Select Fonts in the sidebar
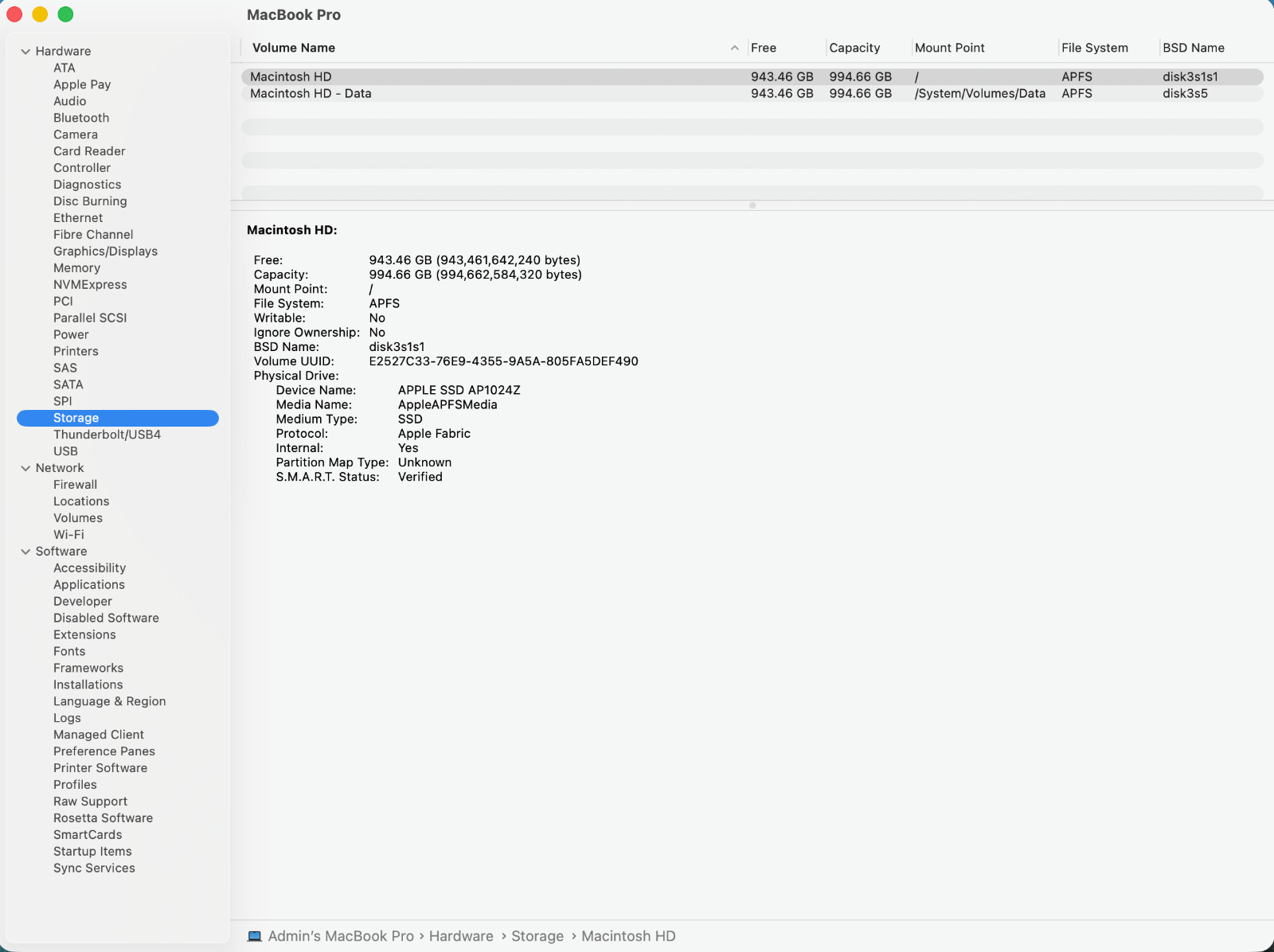The width and height of the screenshot is (1274, 952). tap(69, 653)
